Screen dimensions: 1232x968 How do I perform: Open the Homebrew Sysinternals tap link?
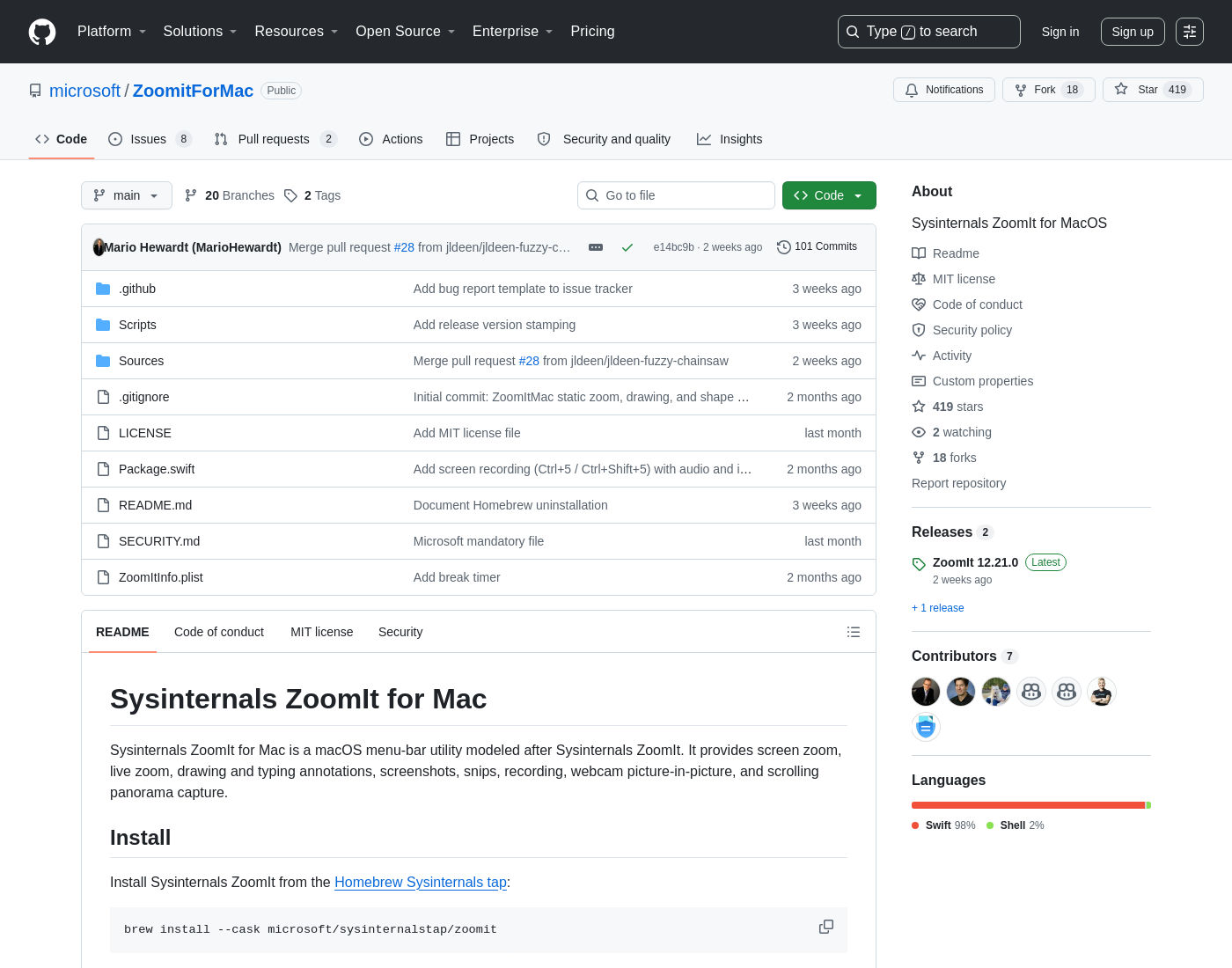click(x=421, y=882)
